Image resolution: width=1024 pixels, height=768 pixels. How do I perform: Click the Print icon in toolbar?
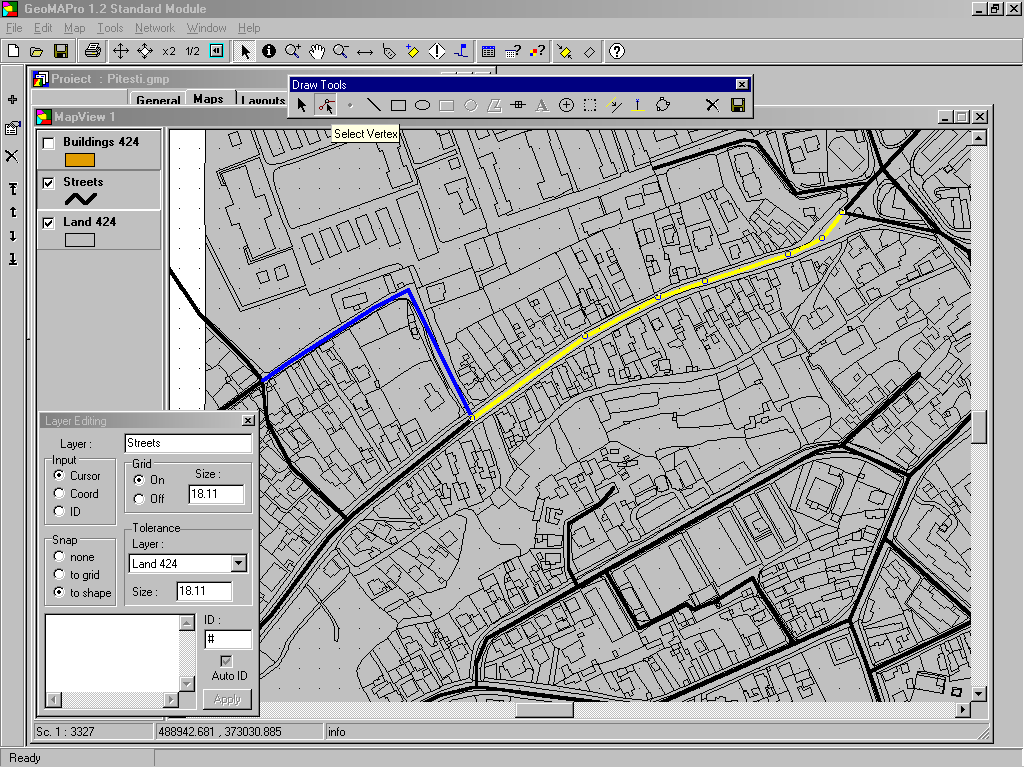click(92, 51)
